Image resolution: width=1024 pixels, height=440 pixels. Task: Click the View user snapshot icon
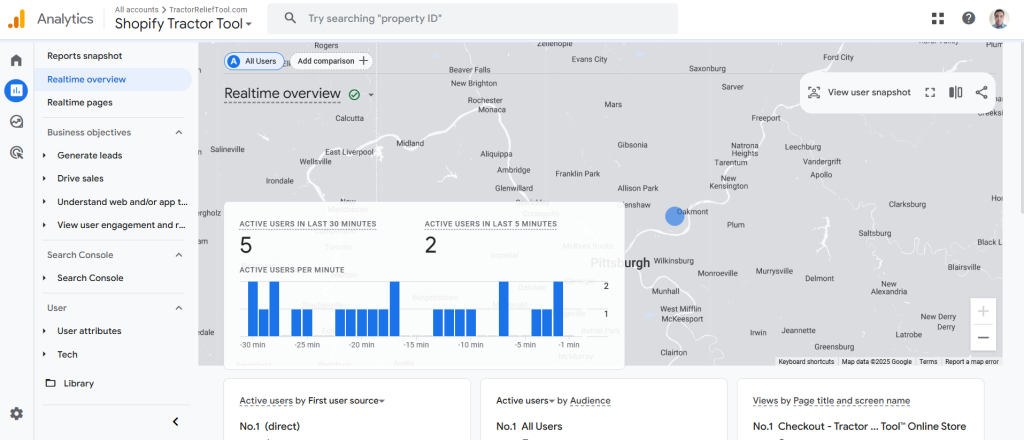814,92
